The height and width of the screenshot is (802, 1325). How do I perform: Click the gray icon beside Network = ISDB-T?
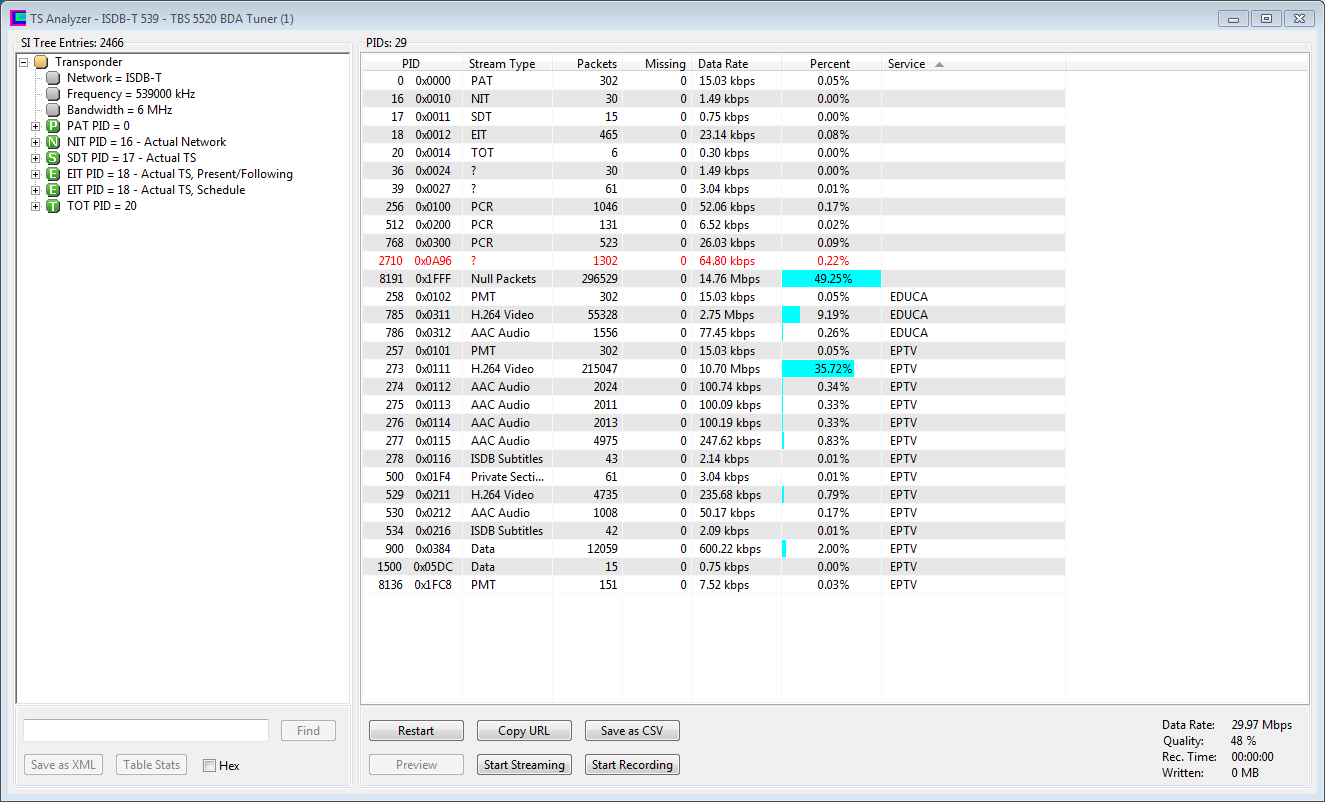coord(53,78)
